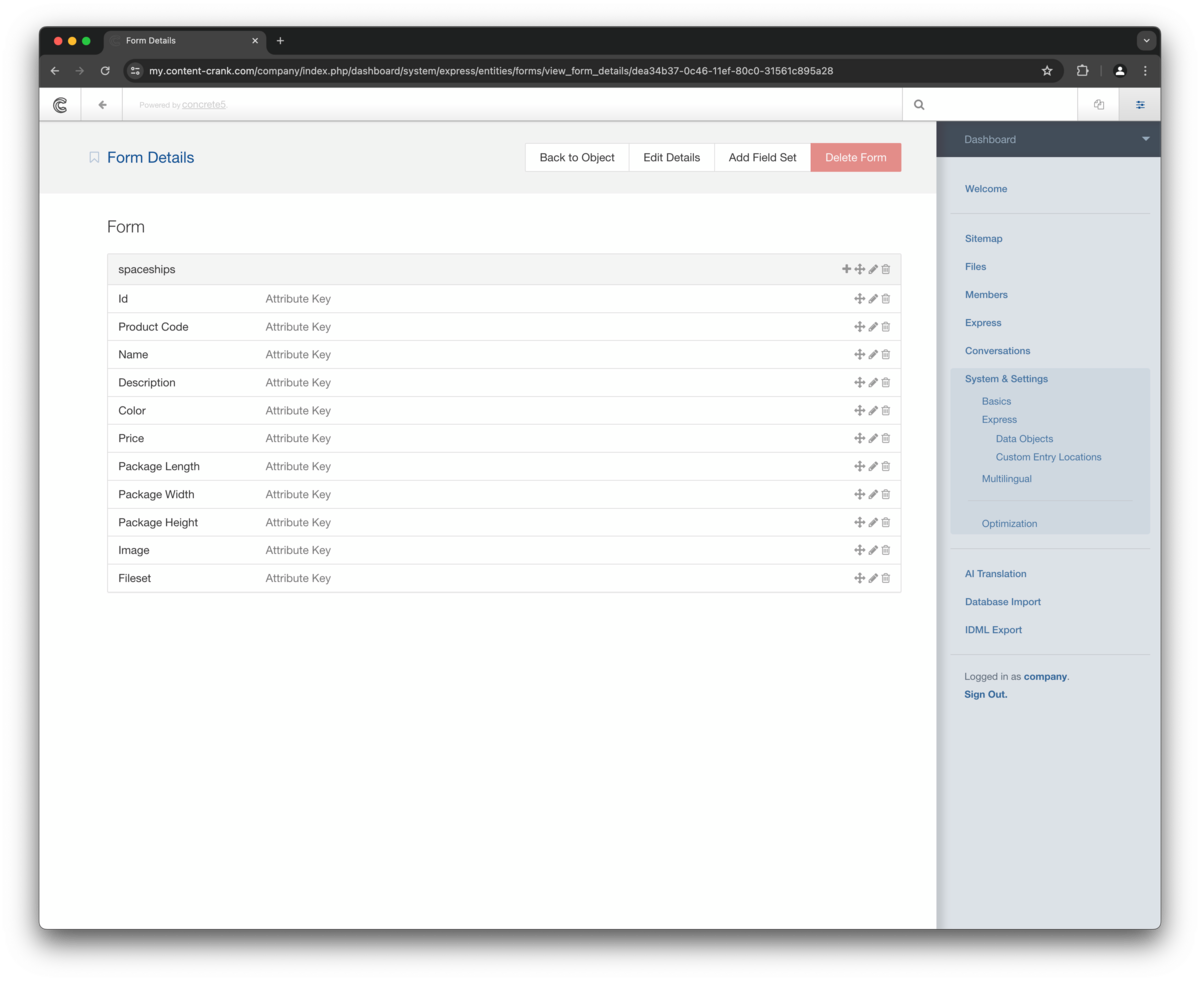The image size is (1200, 981).
Task: Edit the Id field
Action: (x=873, y=299)
